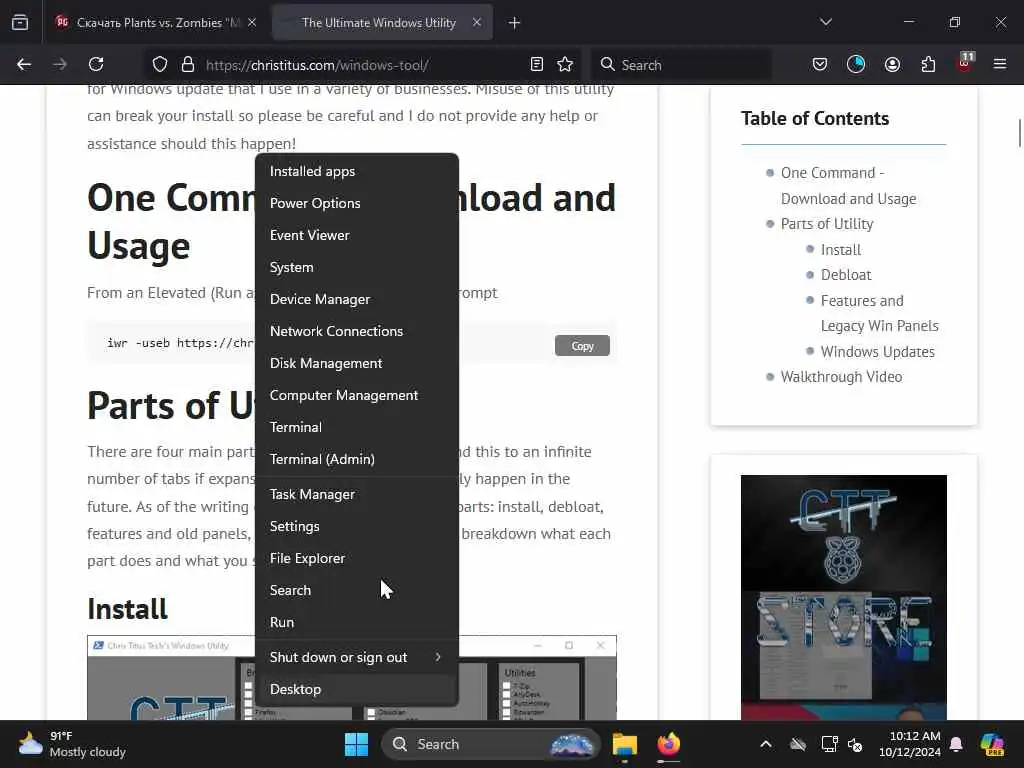Go to Debloat in table of contents
The width and height of the screenshot is (1024, 768).
point(846,275)
